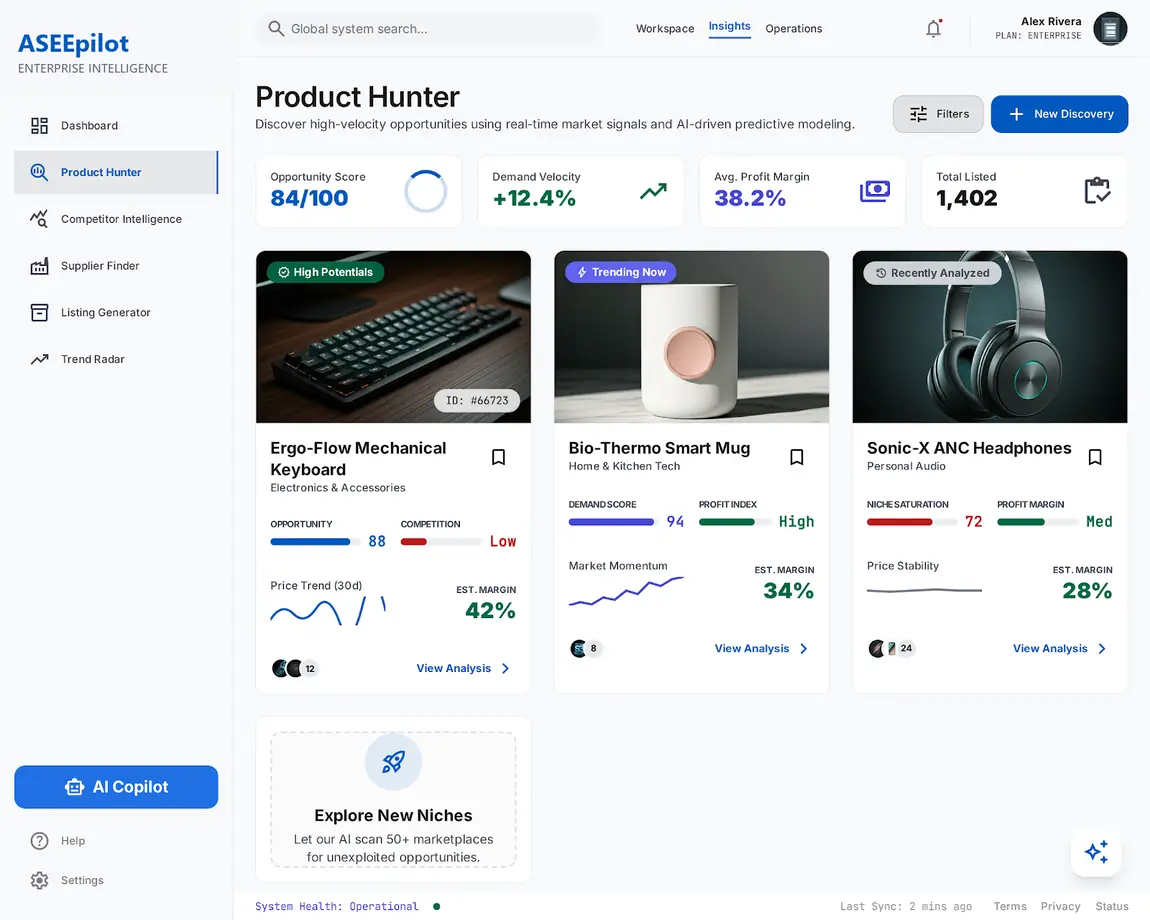
Task: Click the Product Hunter magnifier icon
Action: (x=40, y=172)
